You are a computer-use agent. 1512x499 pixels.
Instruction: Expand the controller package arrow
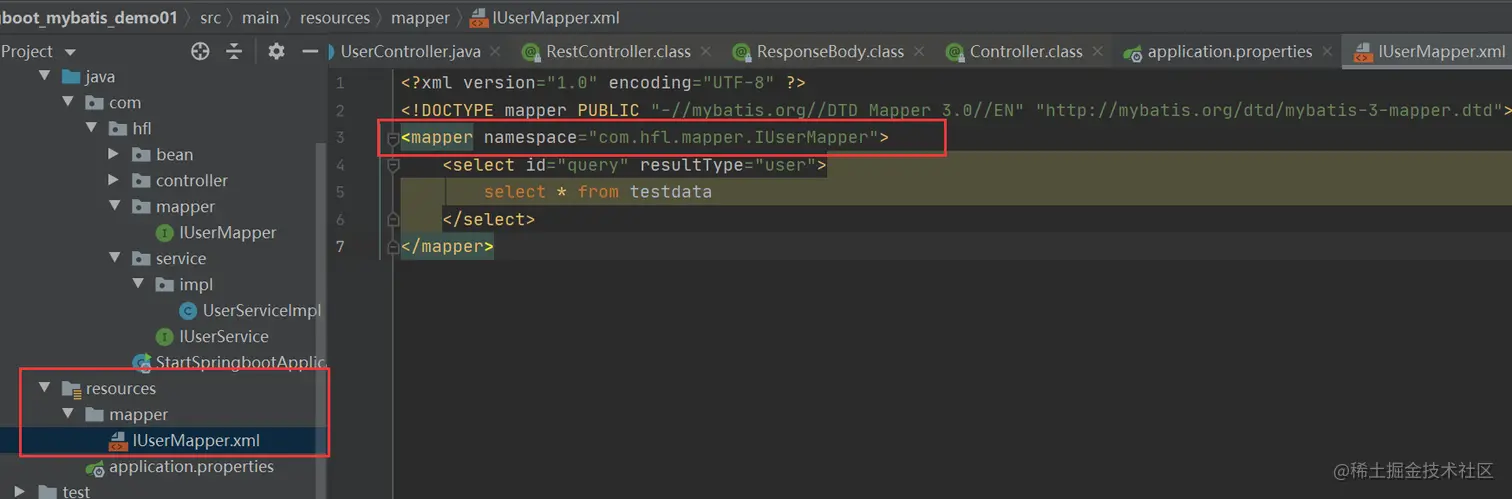point(114,180)
